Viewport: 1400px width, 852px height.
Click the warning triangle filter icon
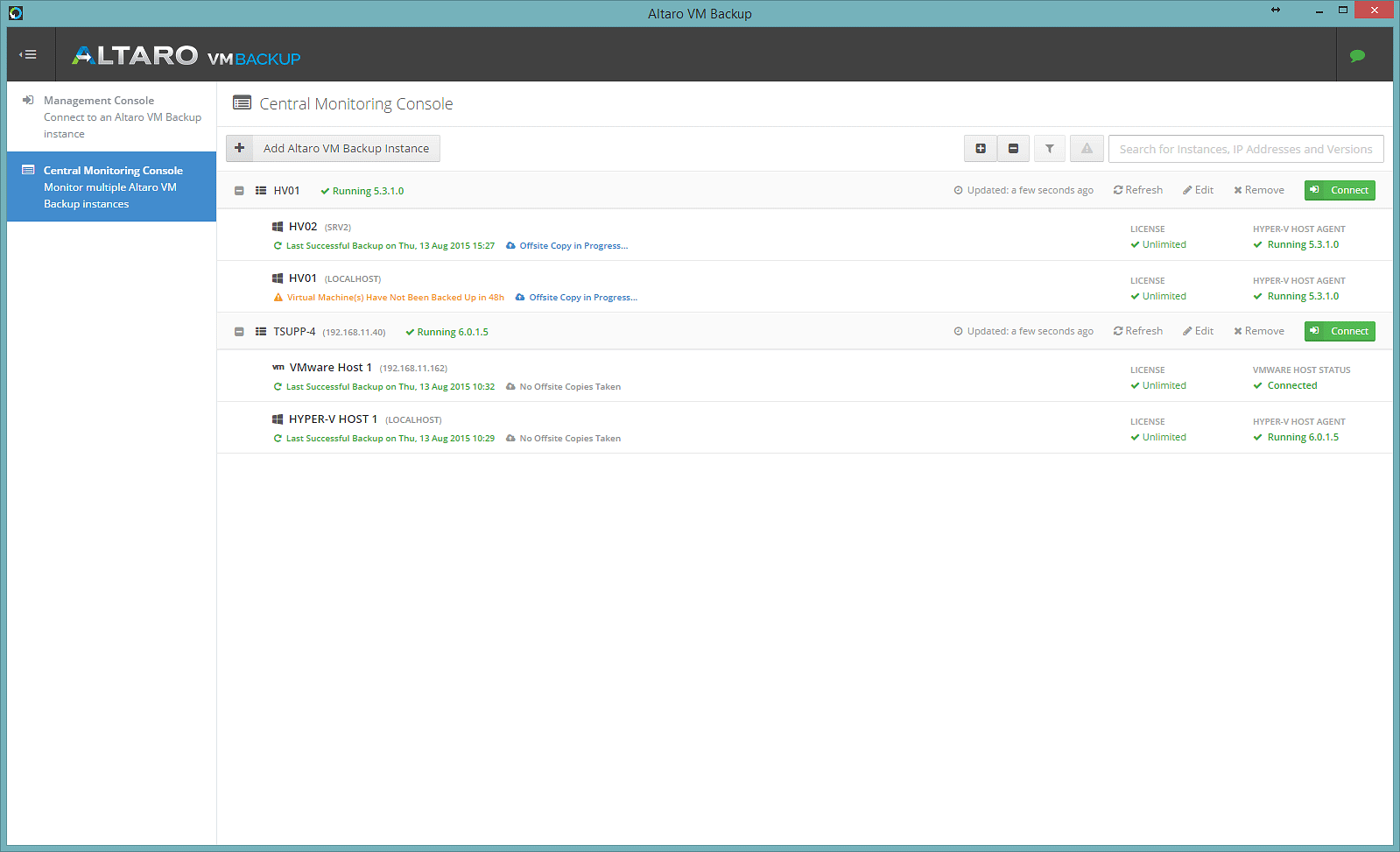(1087, 149)
